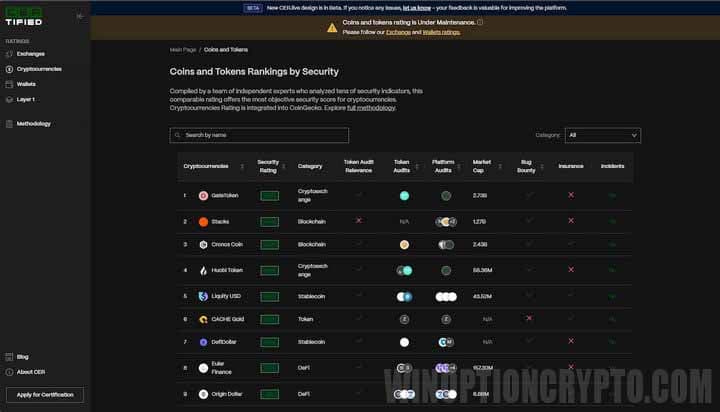This screenshot has height=412, width=720.
Task: Focus the Search by name field
Action: coord(260,135)
